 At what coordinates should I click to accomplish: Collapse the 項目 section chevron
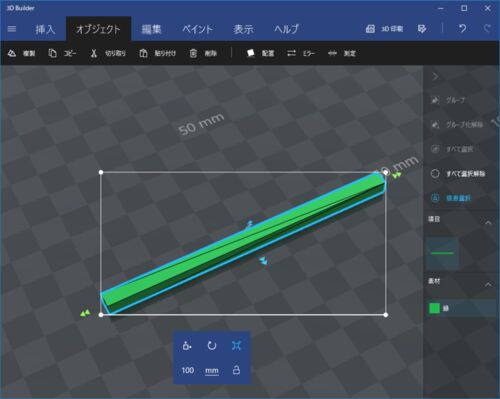[488, 222]
